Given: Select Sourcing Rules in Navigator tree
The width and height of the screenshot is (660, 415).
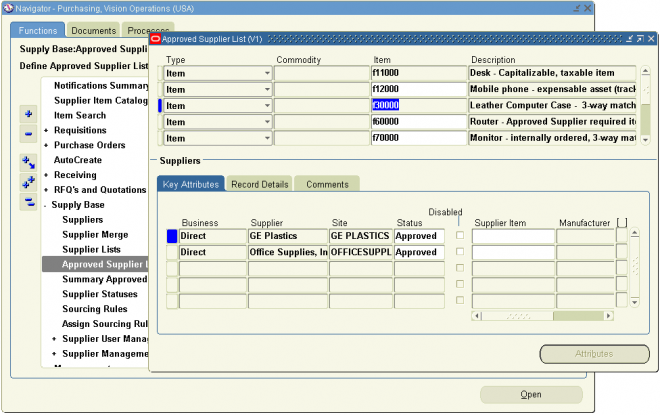Looking at the screenshot, I should click(95, 309).
